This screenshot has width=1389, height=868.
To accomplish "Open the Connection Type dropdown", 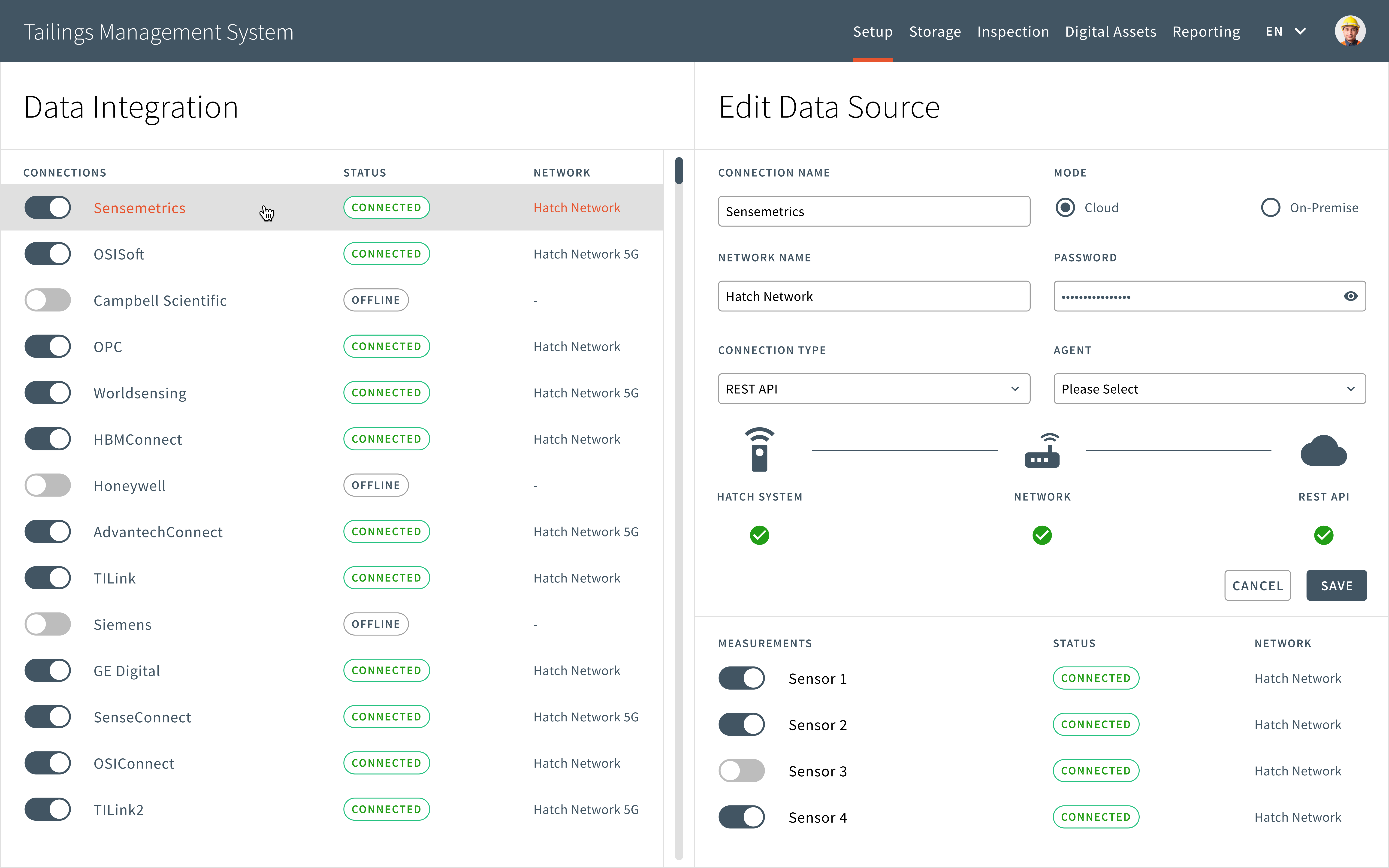I will (874, 389).
